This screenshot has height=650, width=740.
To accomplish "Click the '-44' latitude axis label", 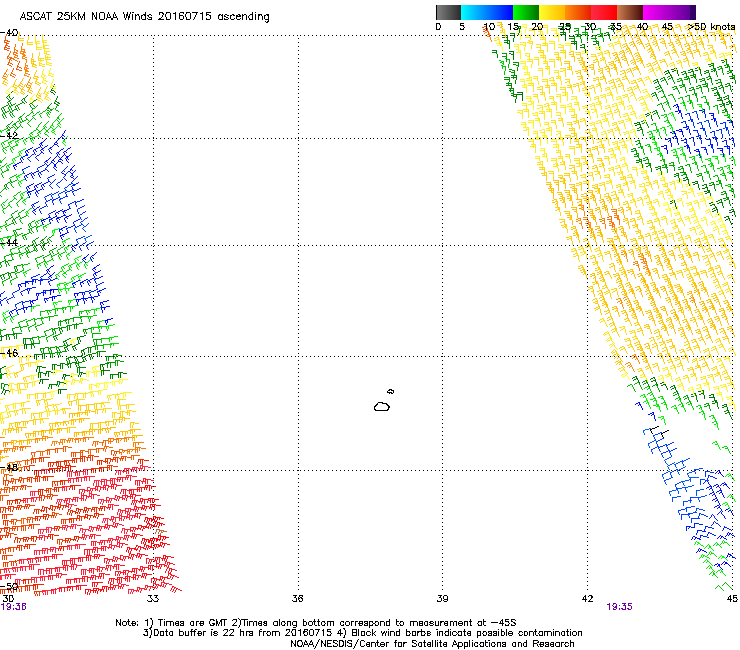I will coord(9,243).
